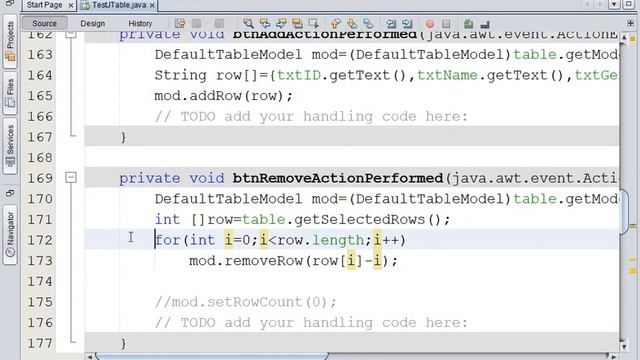Open the documents list dropdown arrow
This screenshot has width=640, height=360.
click(614, 4)
